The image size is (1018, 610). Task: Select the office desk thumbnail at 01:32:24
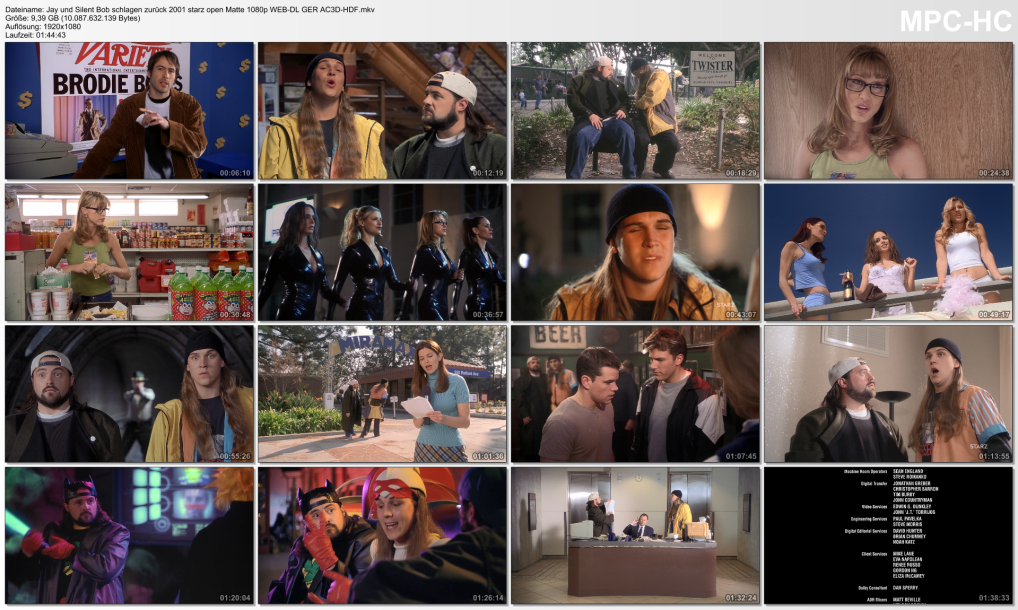(x=635, y=535)
